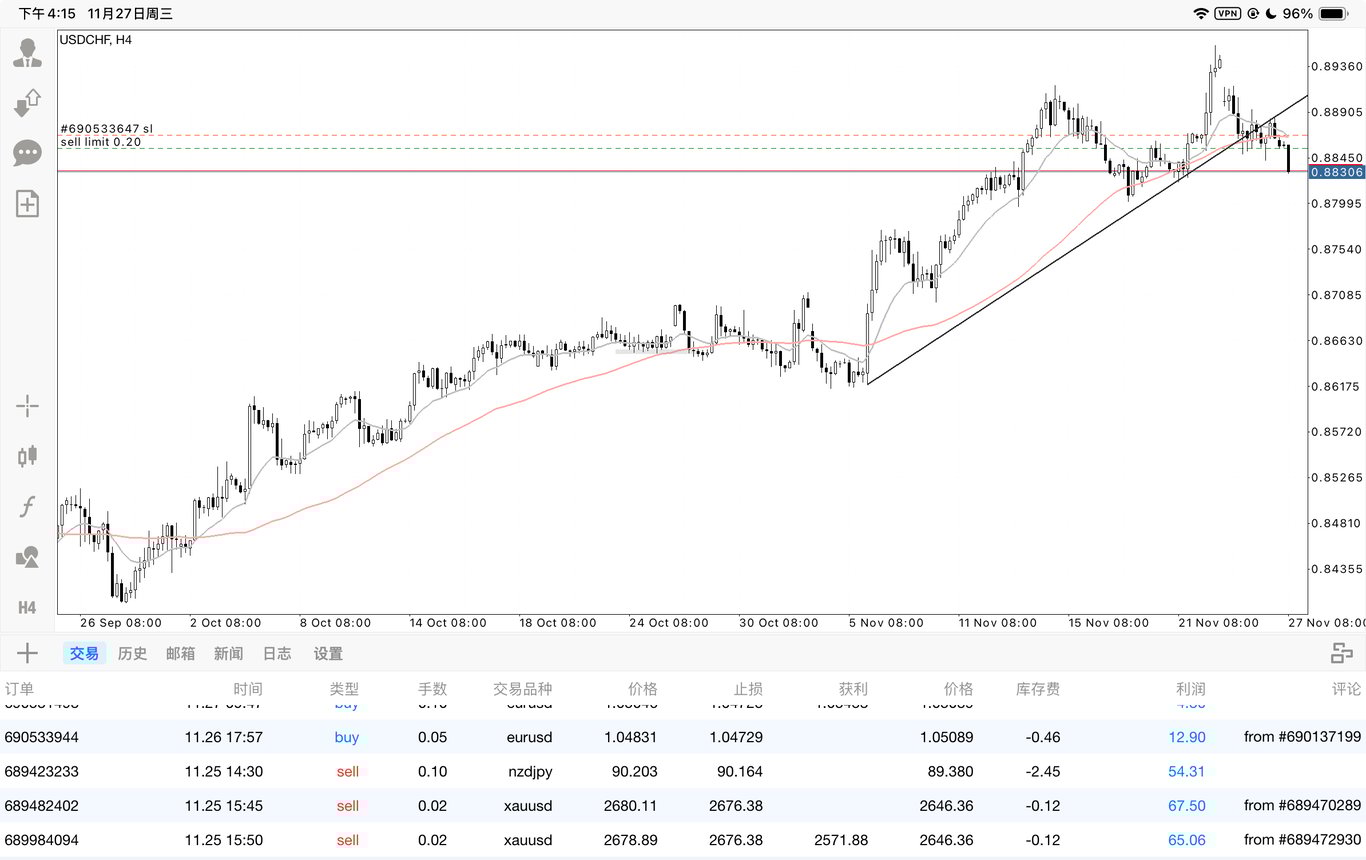
Task: Click the 交易品种 column header
Action: (x=522, y=689)
